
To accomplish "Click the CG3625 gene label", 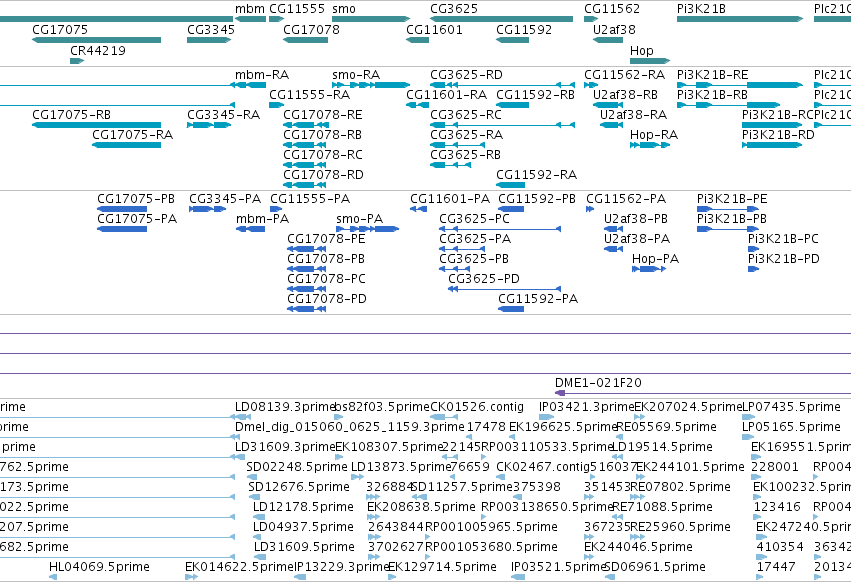I will [454, 9].
